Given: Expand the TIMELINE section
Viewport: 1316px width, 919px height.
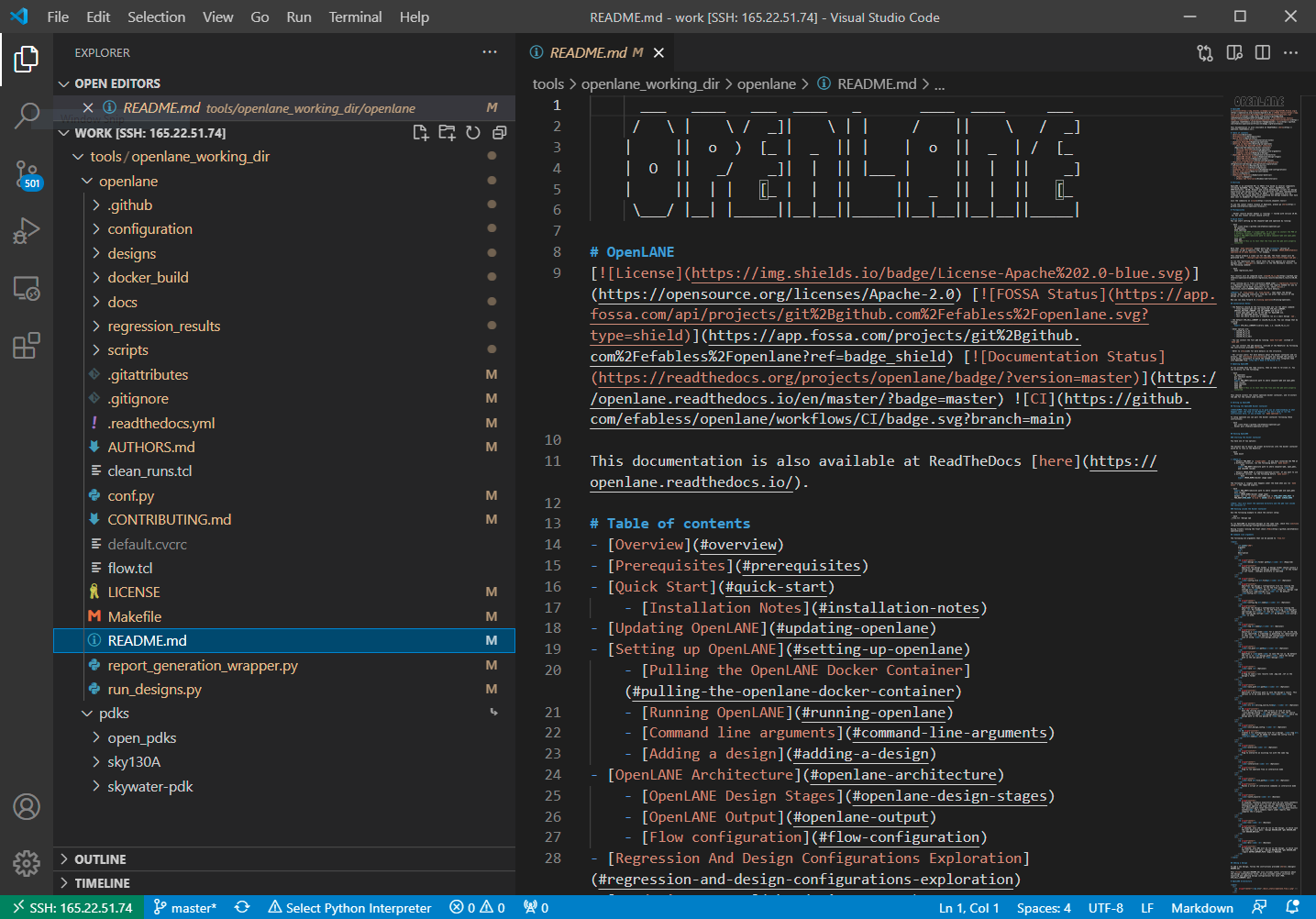Looking at the screenshot, I should point(102,883).
